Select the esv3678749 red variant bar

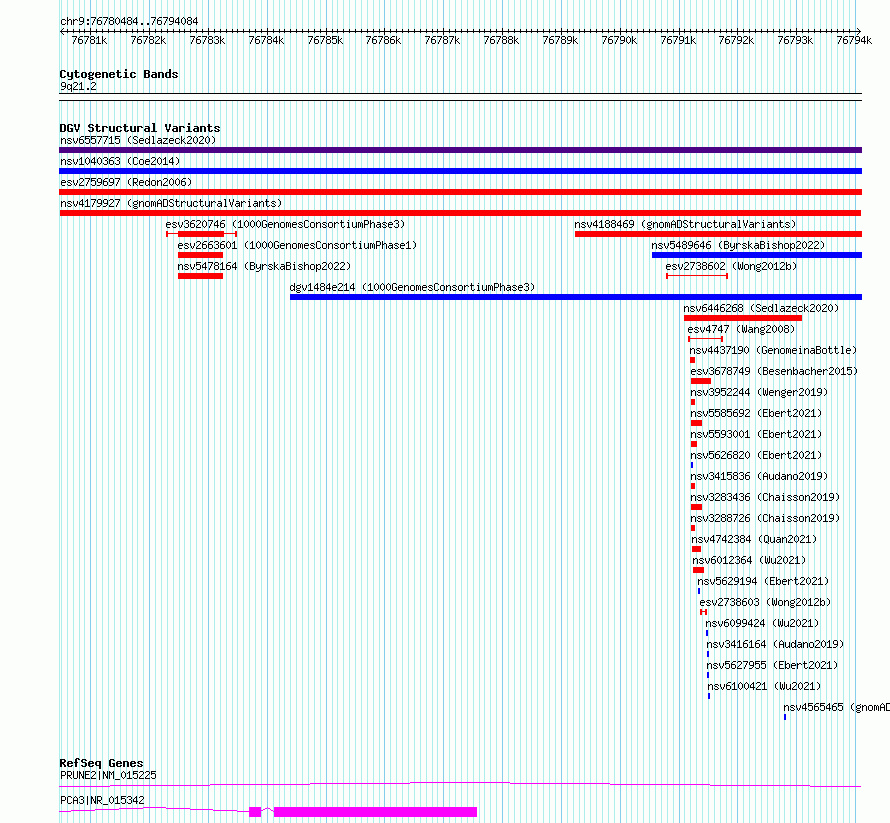pyautogui.click(x=701, y=381)
